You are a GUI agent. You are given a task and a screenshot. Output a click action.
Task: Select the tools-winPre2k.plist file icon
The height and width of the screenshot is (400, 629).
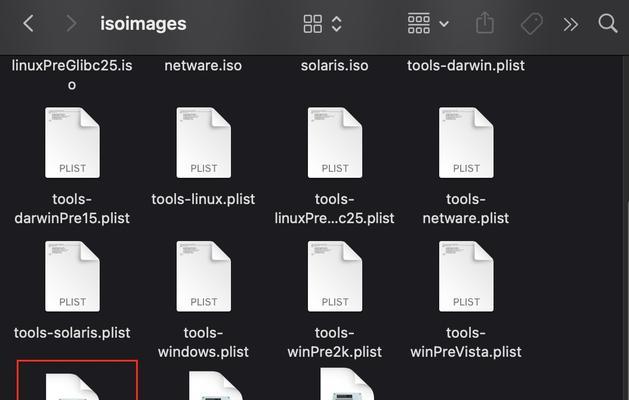335,276
